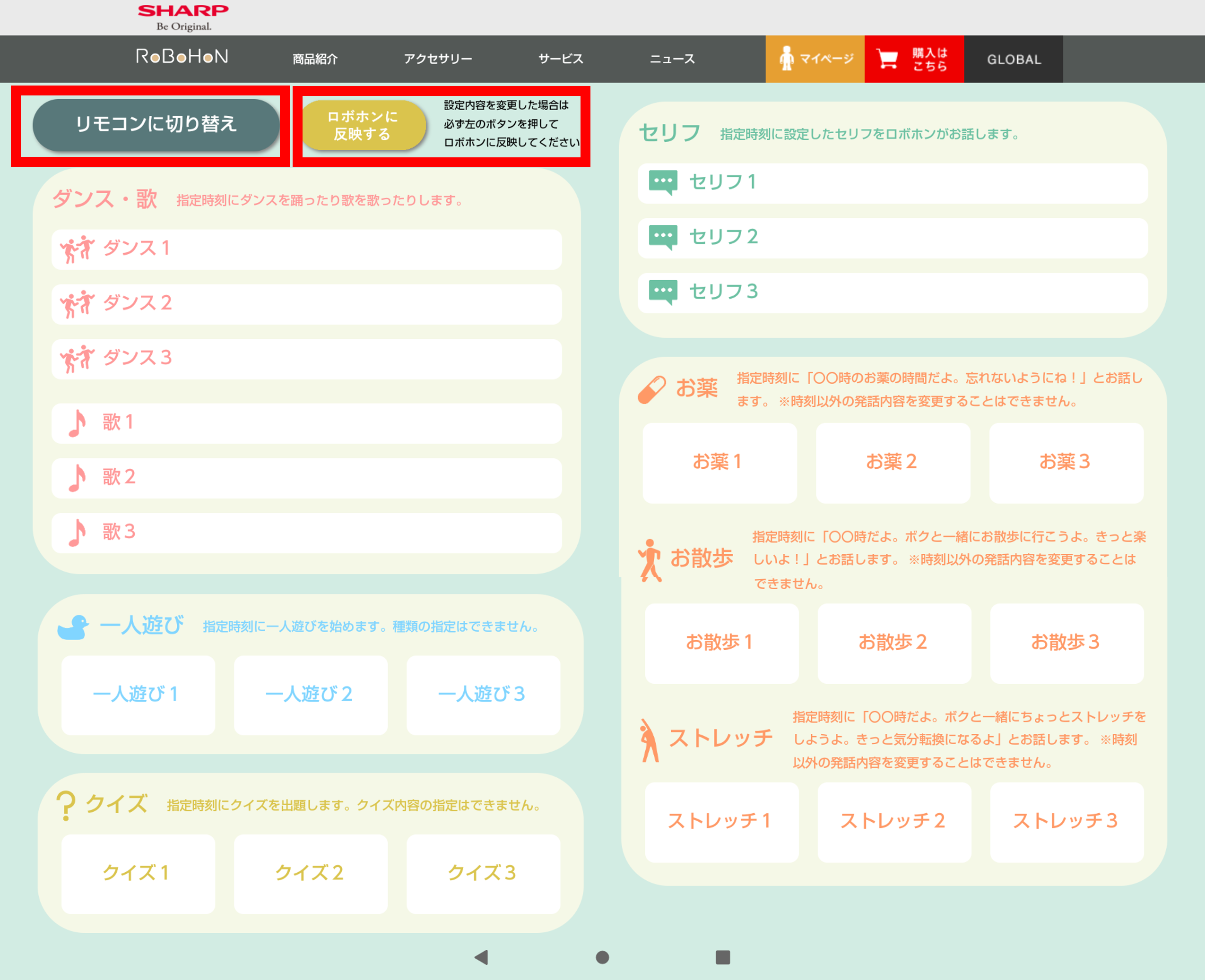Open the 商品紹介 menu

click(x=315, y=59)
